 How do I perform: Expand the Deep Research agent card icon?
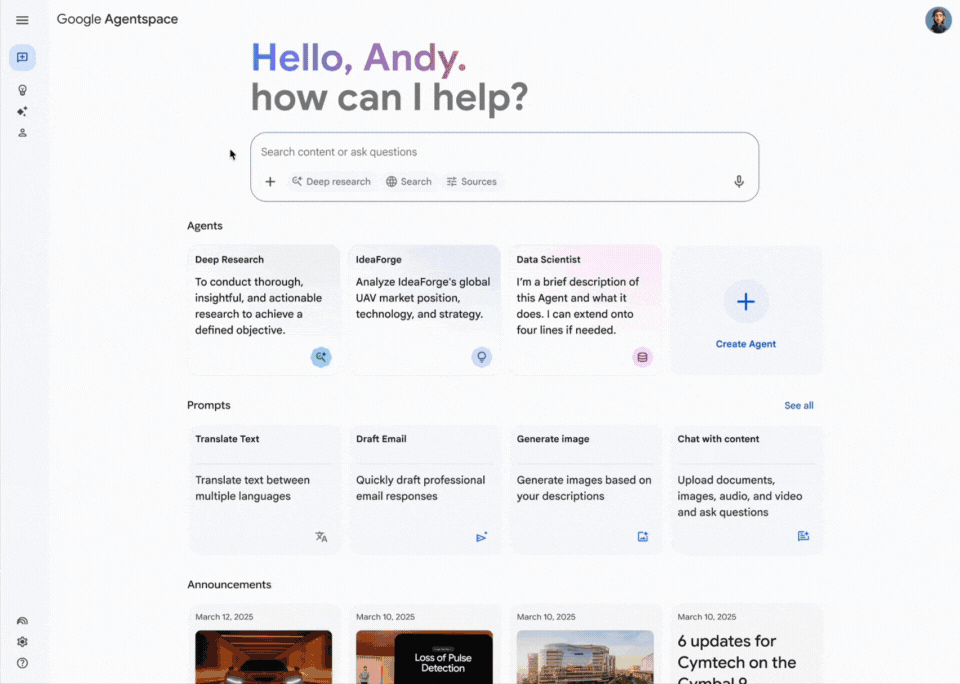click(x=320, y=357)
